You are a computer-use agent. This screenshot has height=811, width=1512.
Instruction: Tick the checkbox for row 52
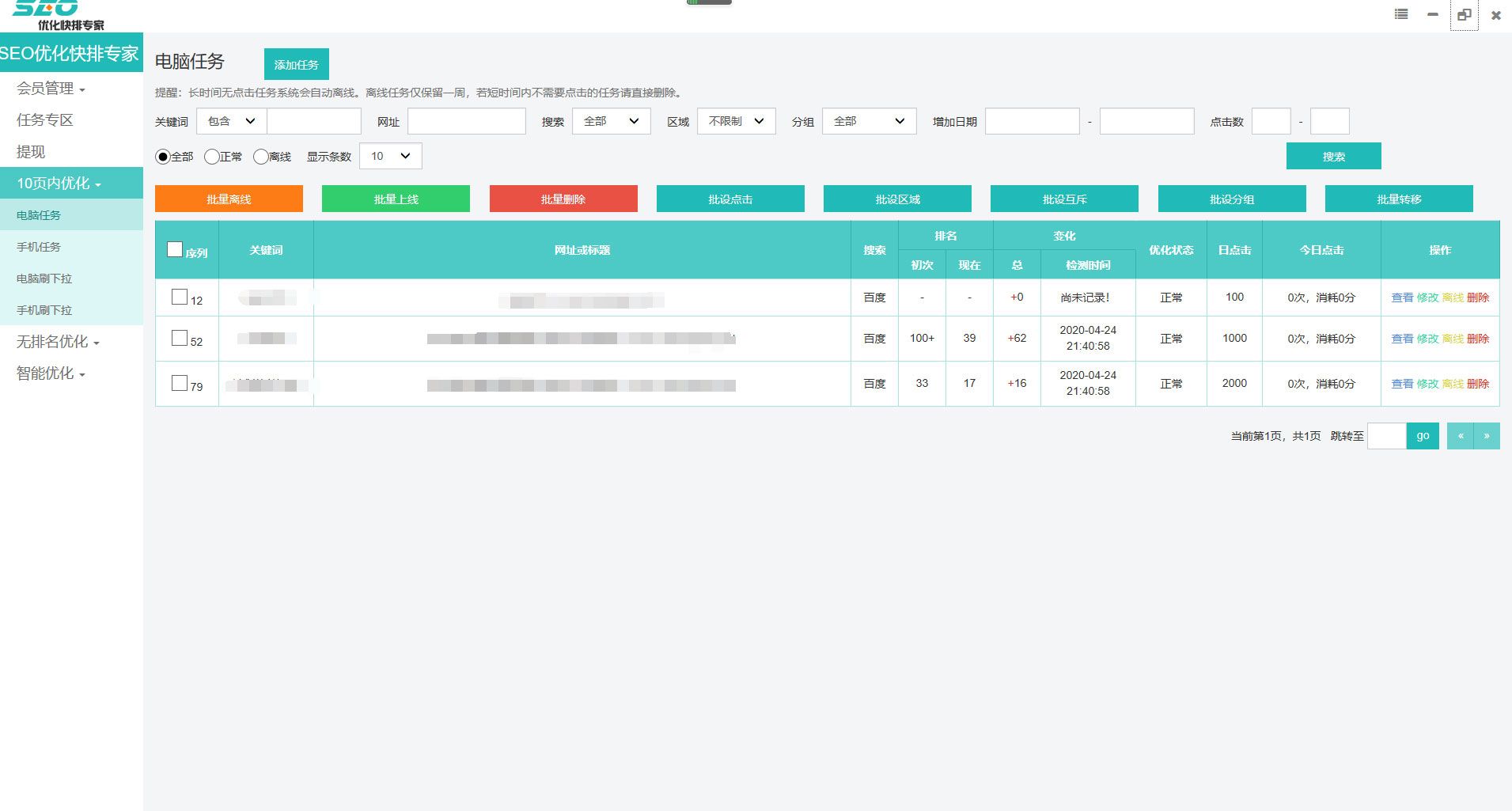tap(180, 338)
